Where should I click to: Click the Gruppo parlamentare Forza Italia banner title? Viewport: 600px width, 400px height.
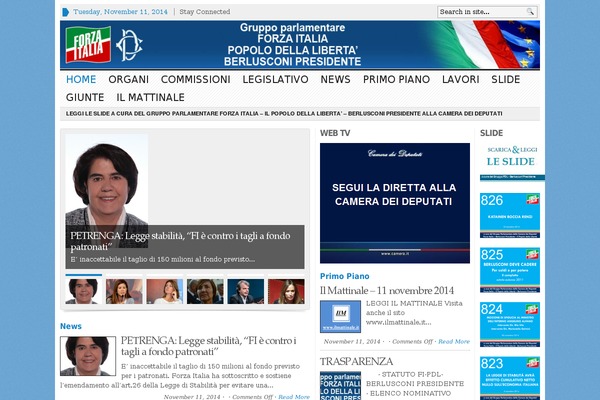293,44
